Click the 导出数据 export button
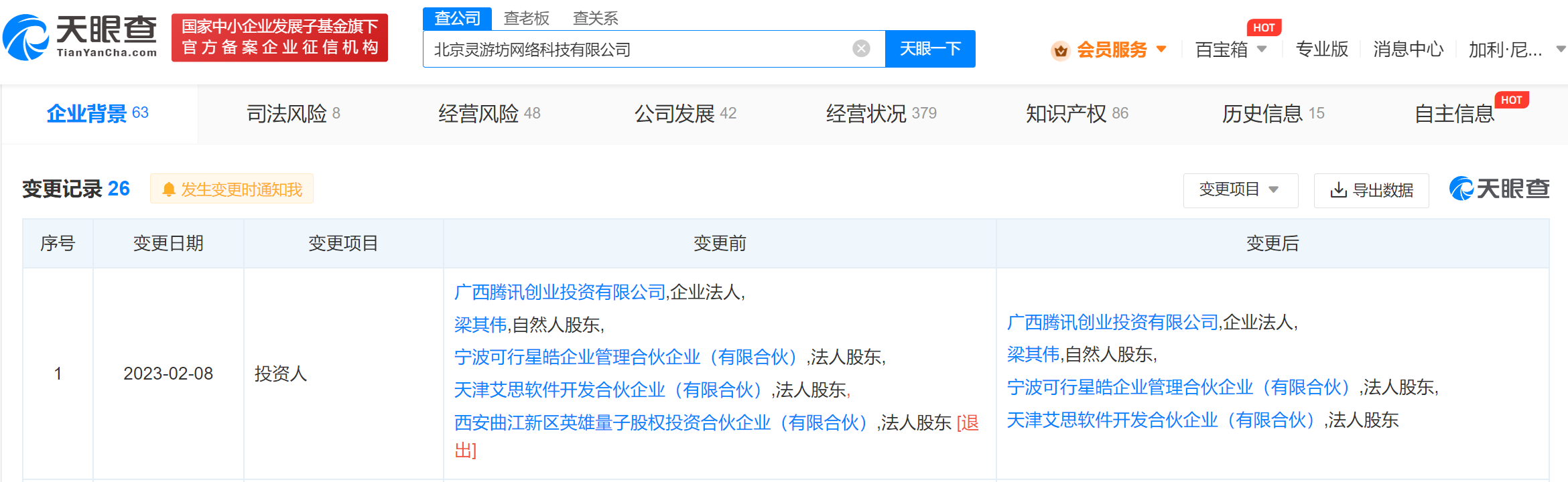Viewport: 1568px width, 482px height. pos(1371,190)
